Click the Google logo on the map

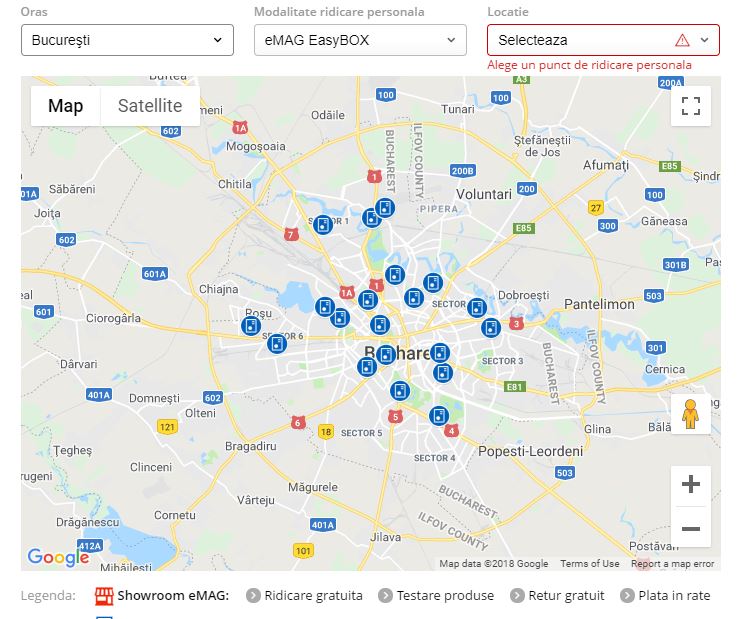pyautogui.click(x=58, y=557)
